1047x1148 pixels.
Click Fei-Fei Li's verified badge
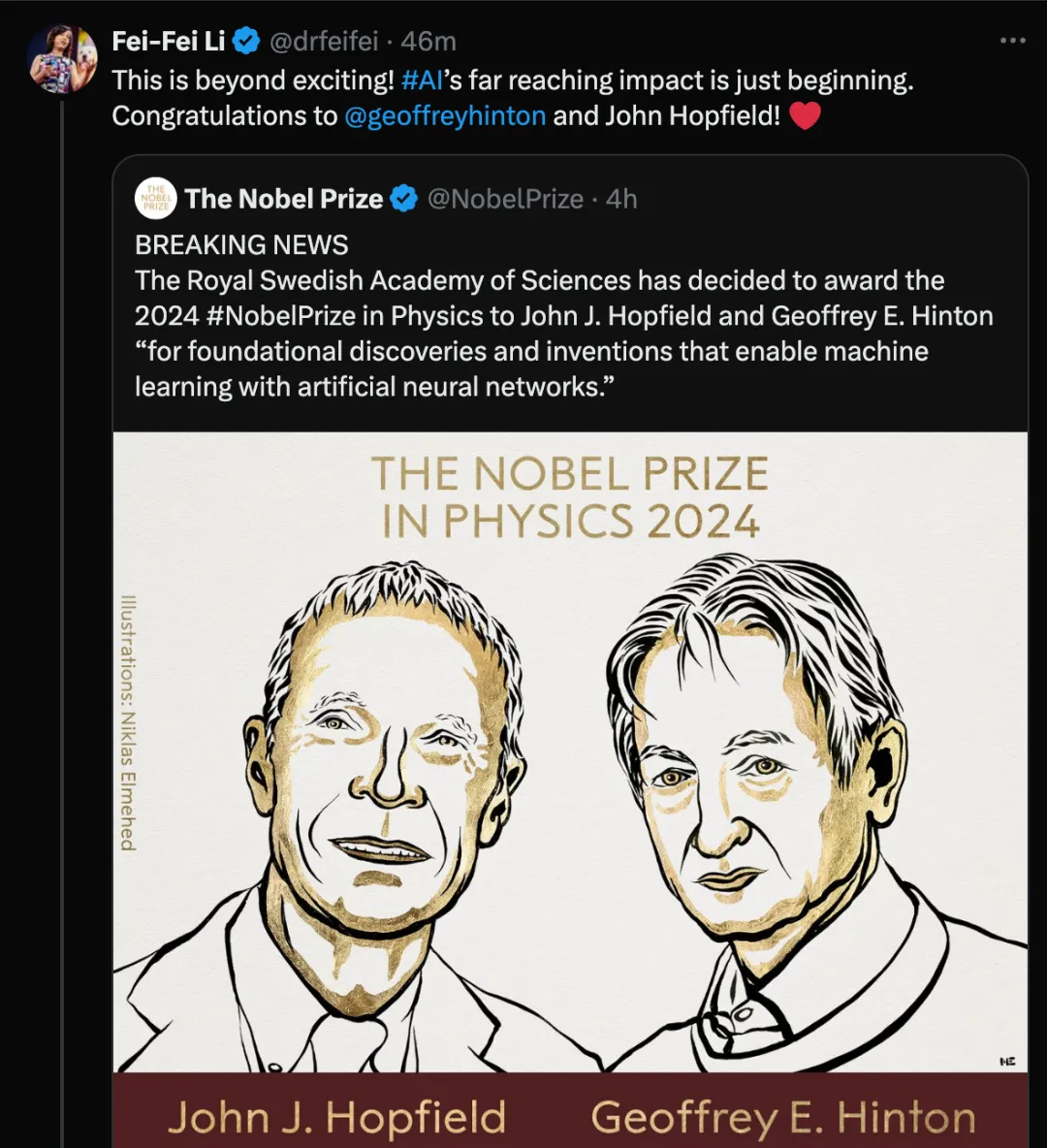tap(247, 41)
